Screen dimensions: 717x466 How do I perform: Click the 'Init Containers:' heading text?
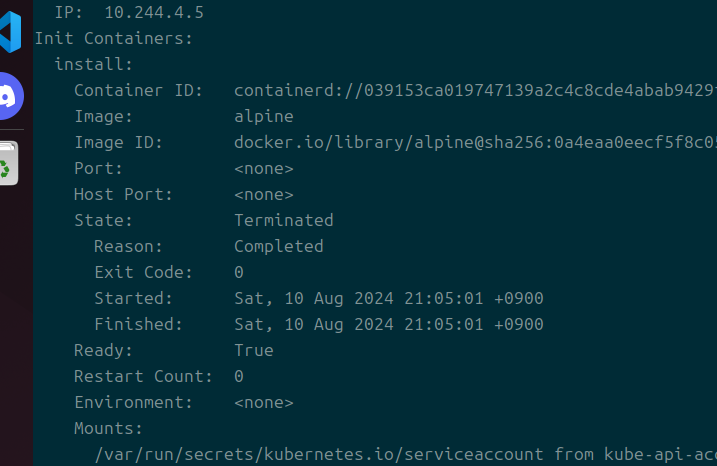tap(113, 39)
